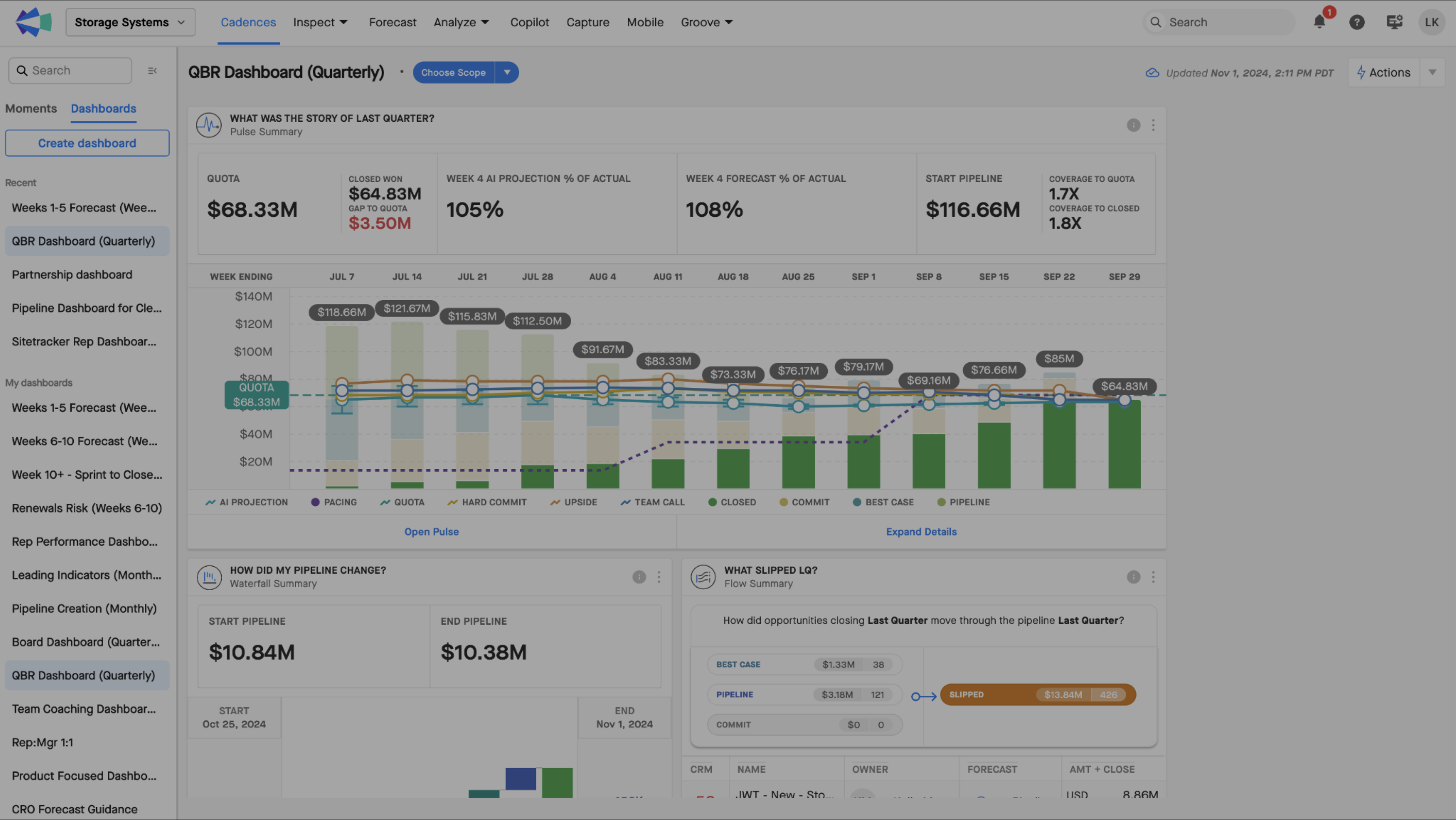Collapse the sidebar with the collapse icon

click(x=152, y=71)
